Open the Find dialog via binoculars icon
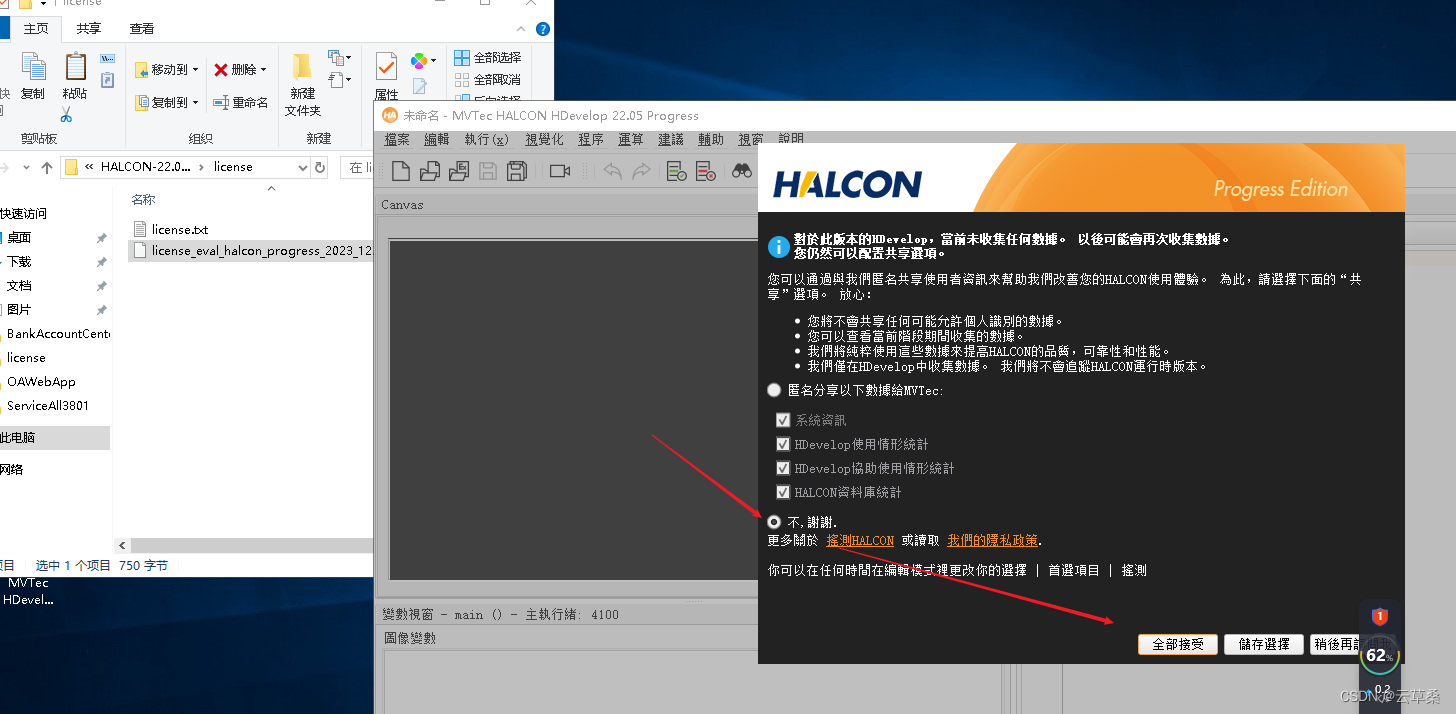 point(740,170)
